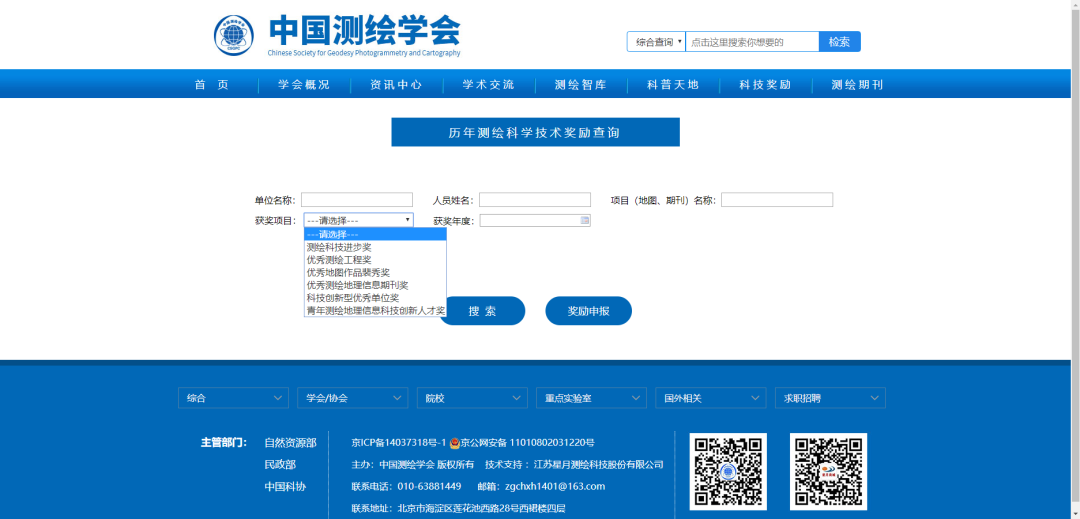Select 测绘科技进步奖 from the dropdown list
Screen dimensions: 1080x519
point(339,247)
